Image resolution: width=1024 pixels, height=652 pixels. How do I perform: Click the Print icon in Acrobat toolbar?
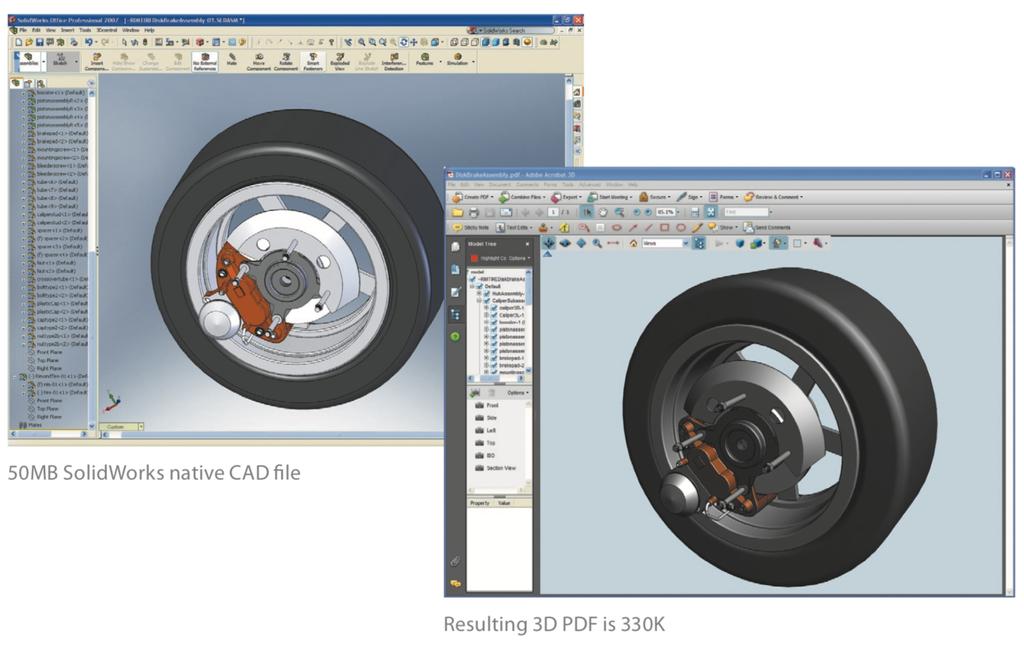tap(474, 212)
